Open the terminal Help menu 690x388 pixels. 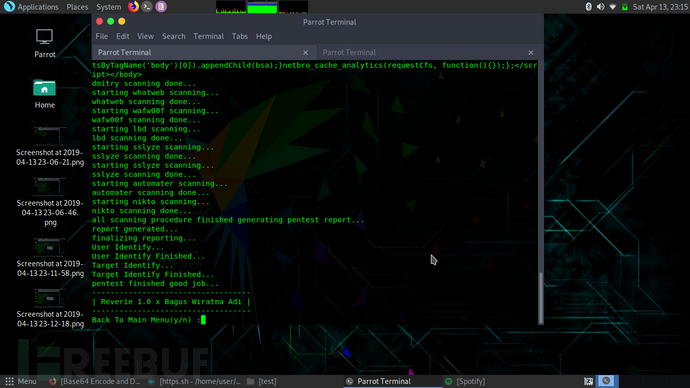pos(264,36)
